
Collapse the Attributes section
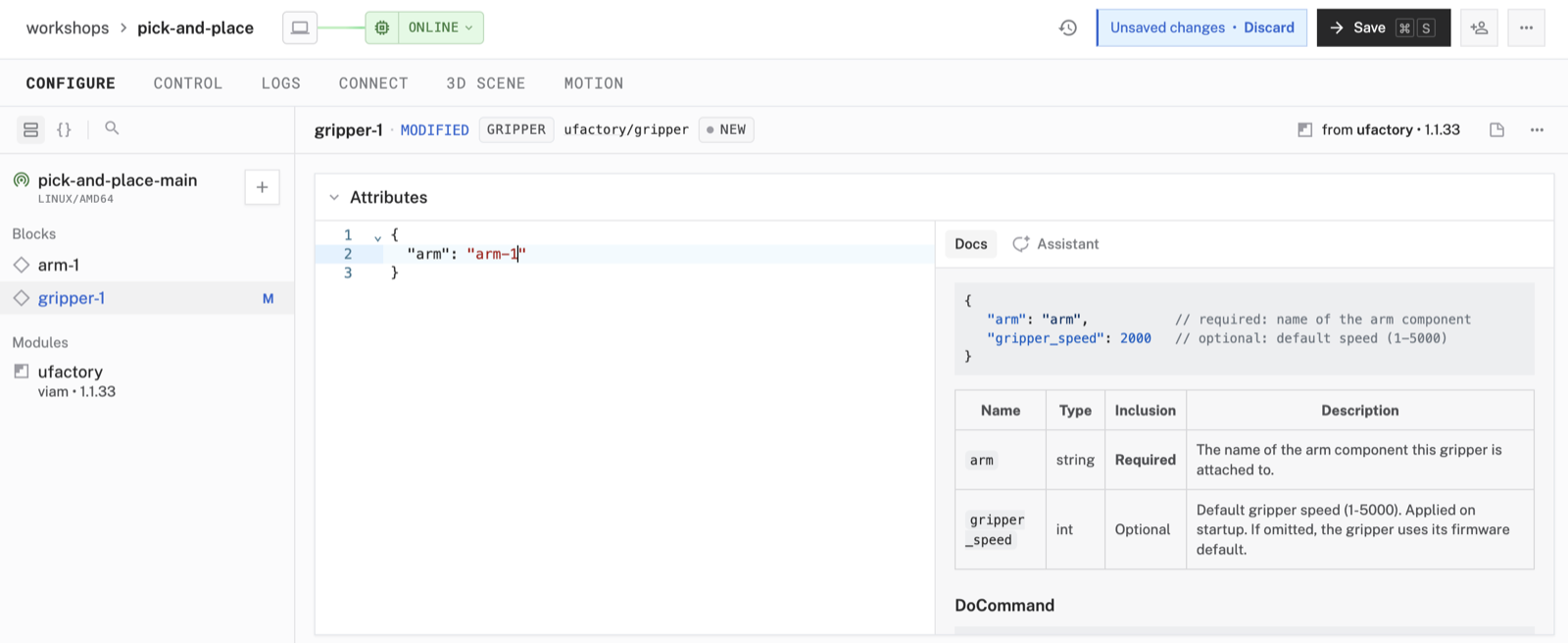(x=334, y=197)
